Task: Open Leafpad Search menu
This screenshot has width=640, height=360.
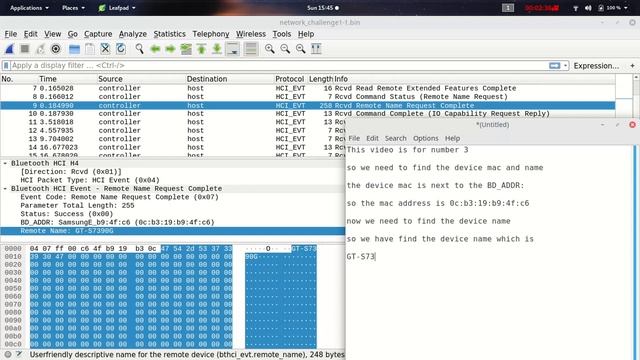Action: point(396,138)
